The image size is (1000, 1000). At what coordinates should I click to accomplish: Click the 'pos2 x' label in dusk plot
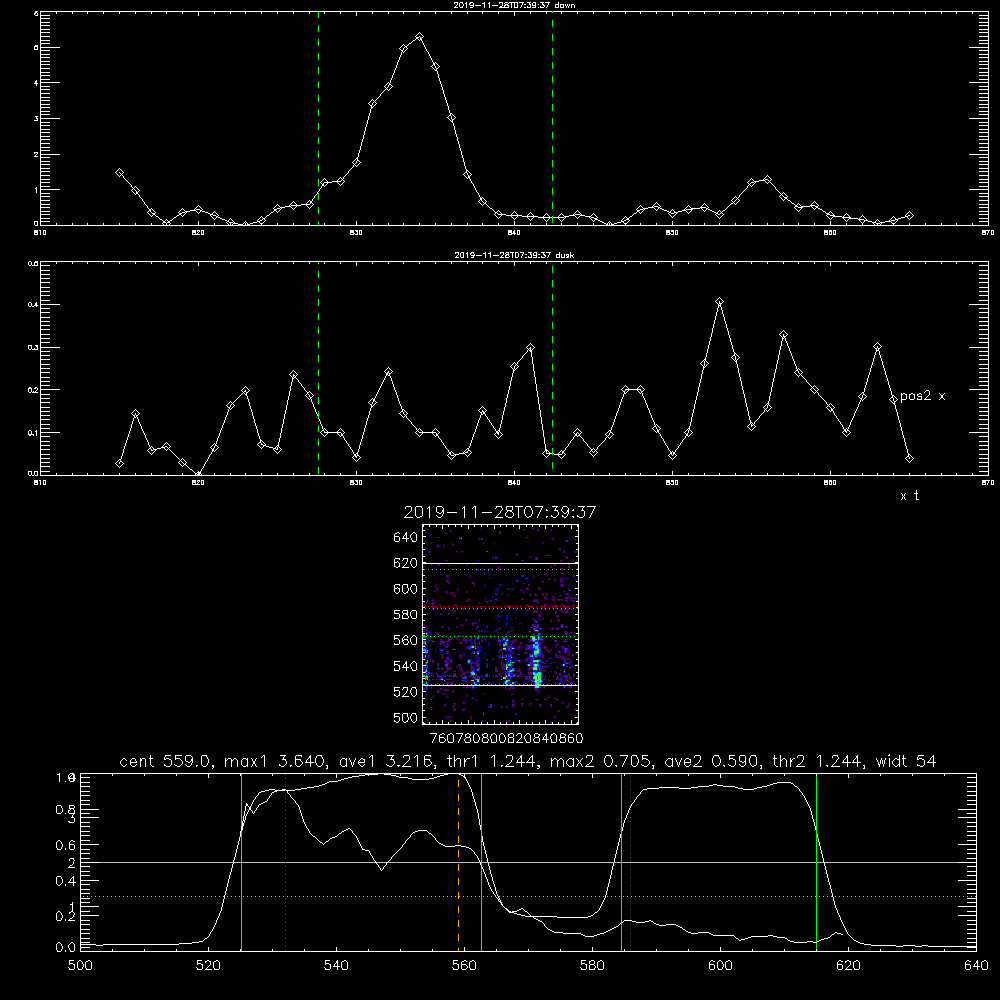(x=922, y=396)
